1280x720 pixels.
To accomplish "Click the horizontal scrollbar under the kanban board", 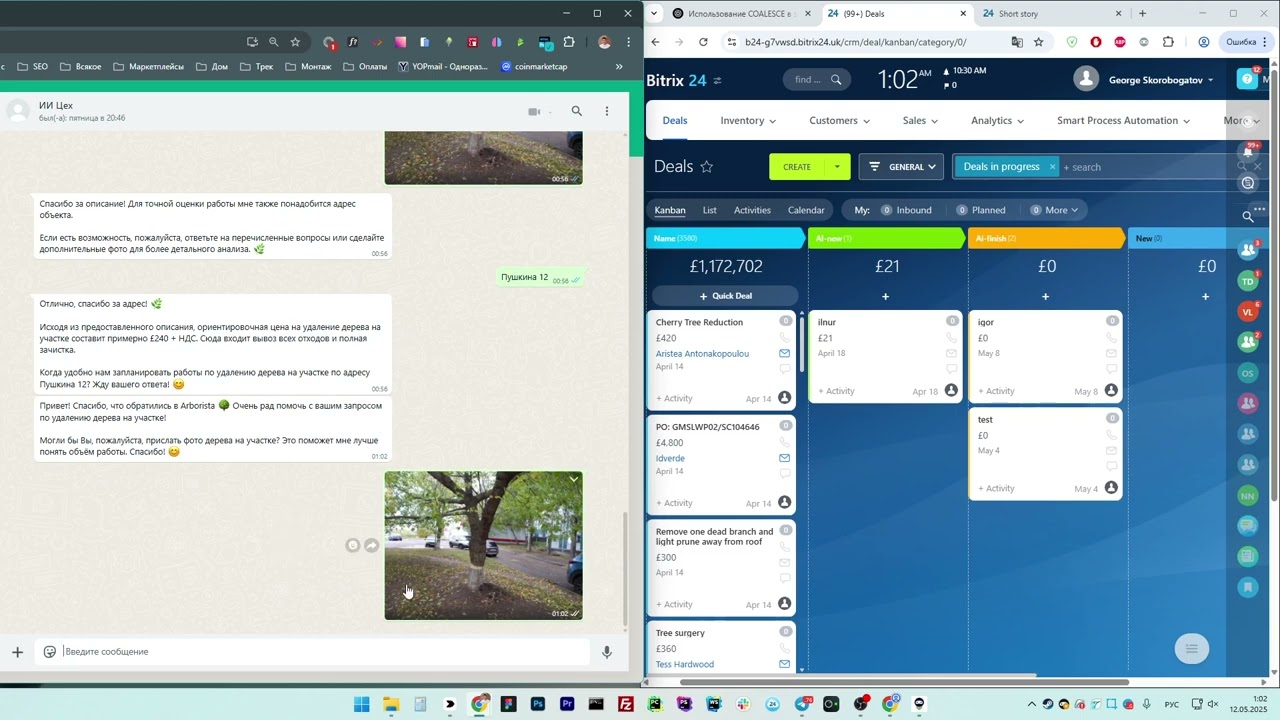I will coord(904,682).
